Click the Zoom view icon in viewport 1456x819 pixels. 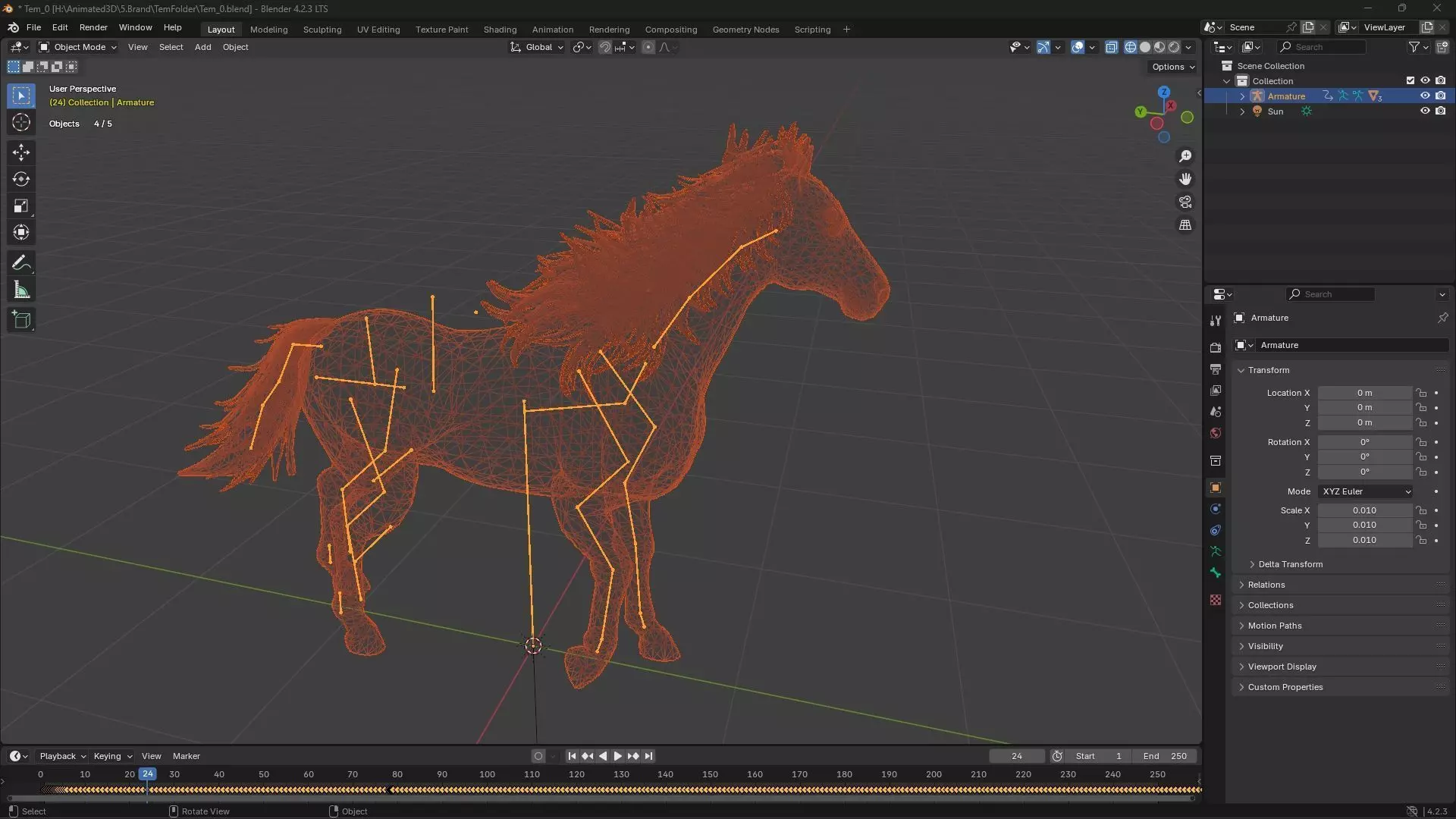(x=1185, y=156)
